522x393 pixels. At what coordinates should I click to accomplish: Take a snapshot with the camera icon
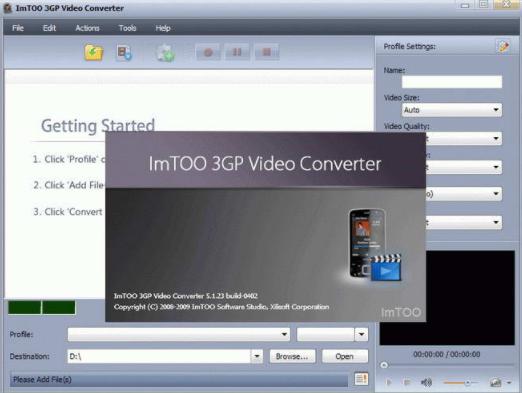tap(496, 382)
